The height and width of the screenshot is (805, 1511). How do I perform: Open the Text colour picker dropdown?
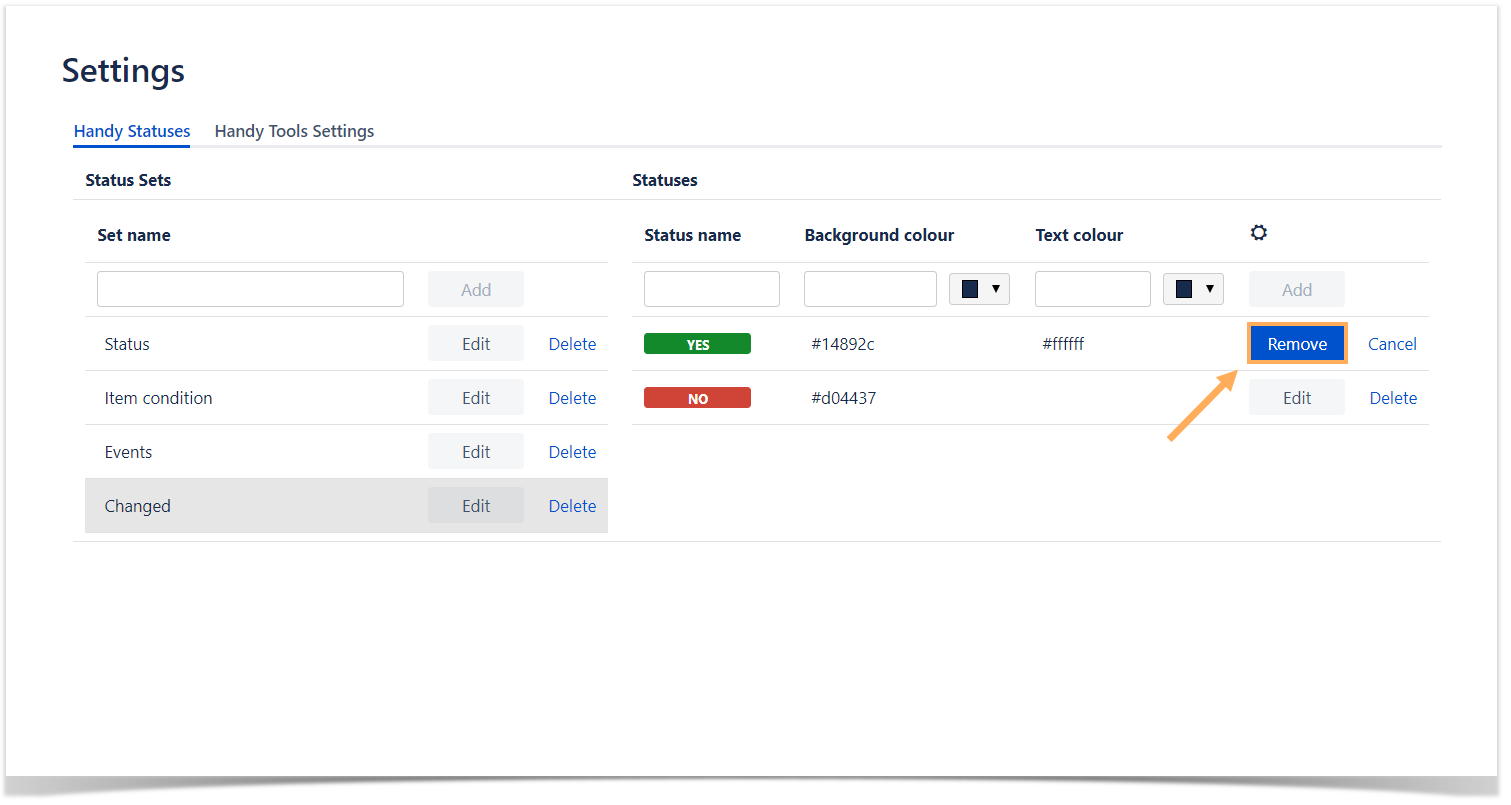tap(1193, 289)
